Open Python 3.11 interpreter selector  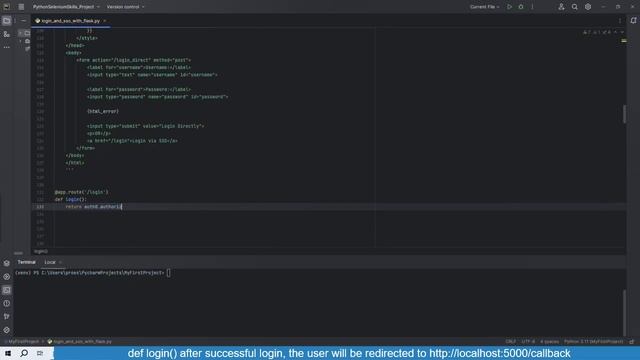click(593, 342)
